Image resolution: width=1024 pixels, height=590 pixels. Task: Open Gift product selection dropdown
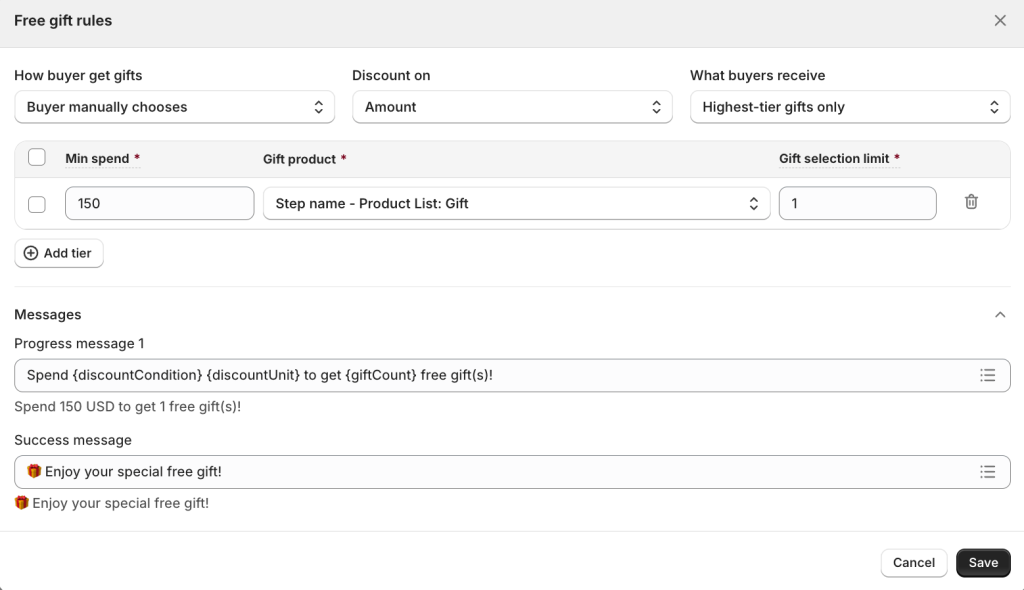click(x=516, y=203)
